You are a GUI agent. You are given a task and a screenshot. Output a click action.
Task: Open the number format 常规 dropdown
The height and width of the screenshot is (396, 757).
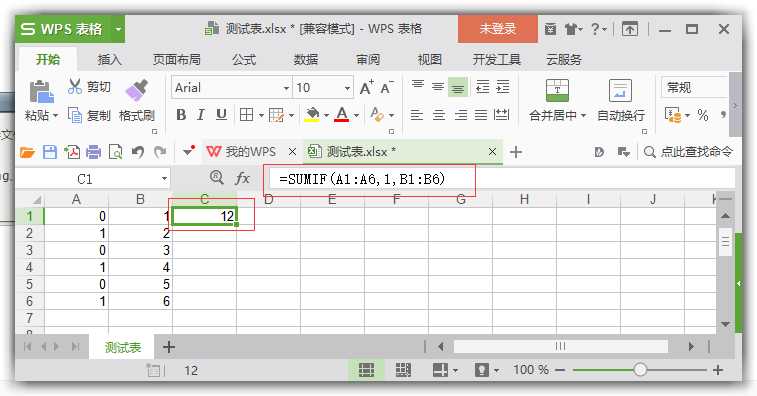click(x=695, y=87)
